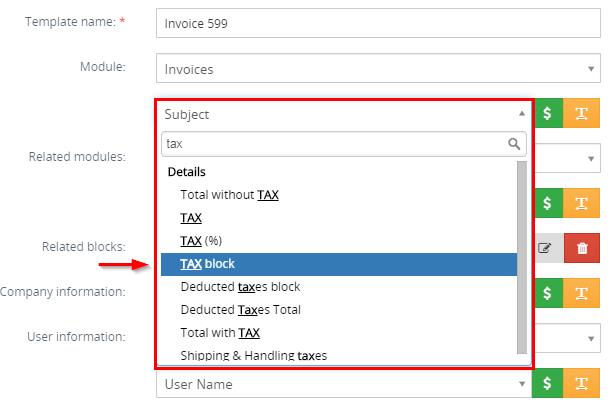Click the green $ button beside User Name dropdown

(547, 384)
